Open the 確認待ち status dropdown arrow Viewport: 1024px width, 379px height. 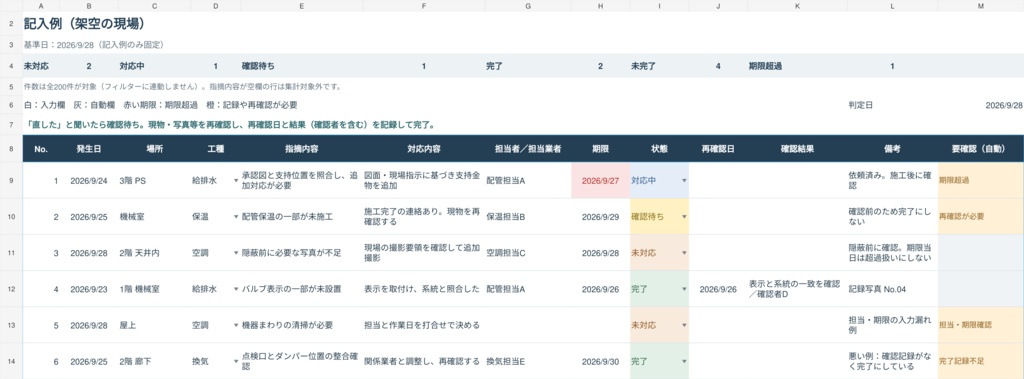click(684, 217)
